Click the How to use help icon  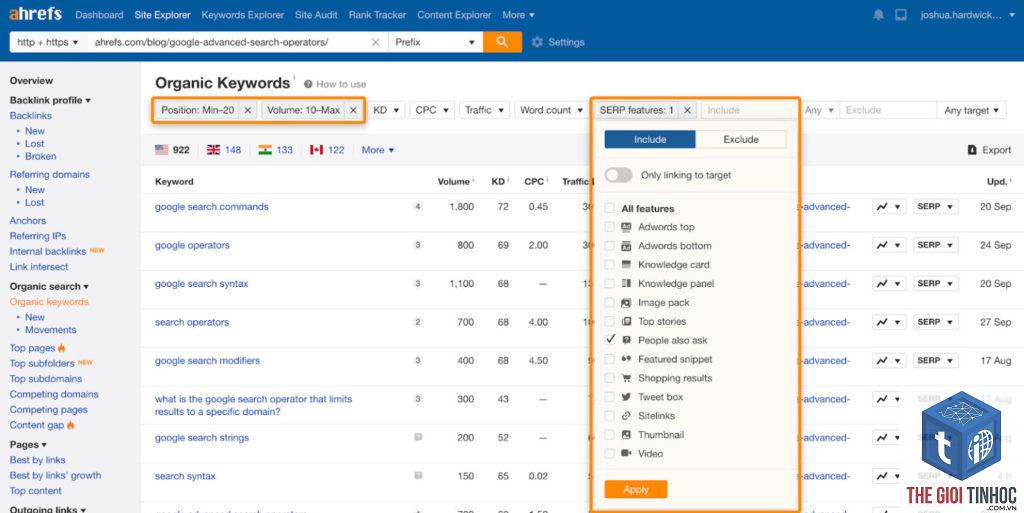pos(308,84)
